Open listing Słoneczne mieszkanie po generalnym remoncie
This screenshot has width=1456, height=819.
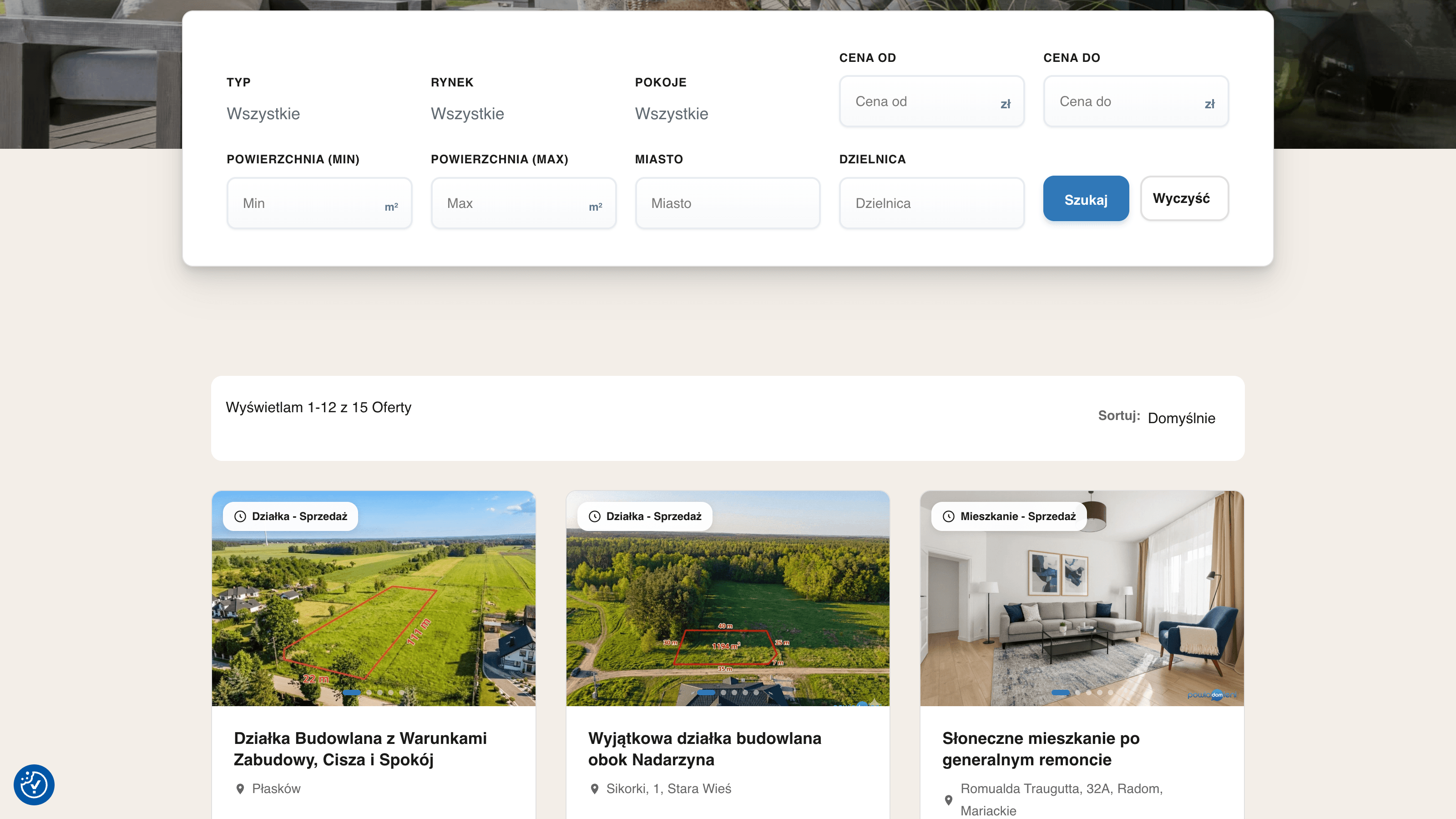click(1041, 749)
